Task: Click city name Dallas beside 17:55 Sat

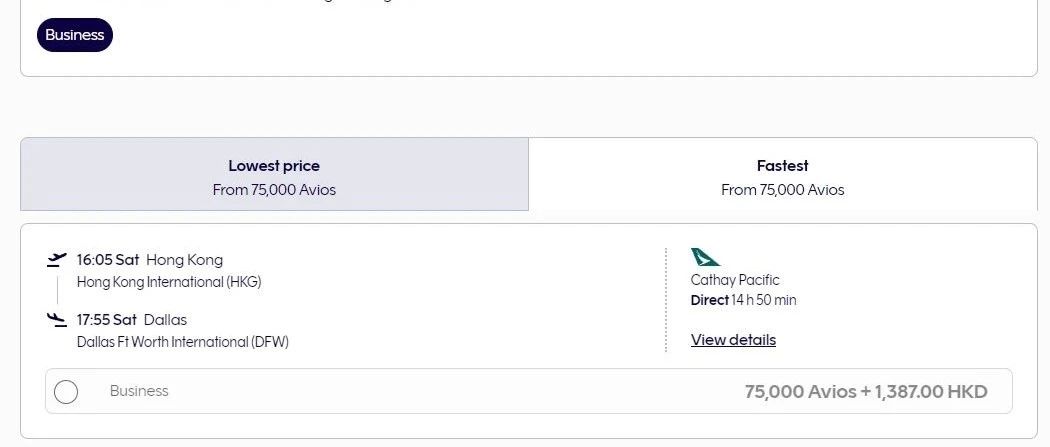Action: click(x=166, y=320)
